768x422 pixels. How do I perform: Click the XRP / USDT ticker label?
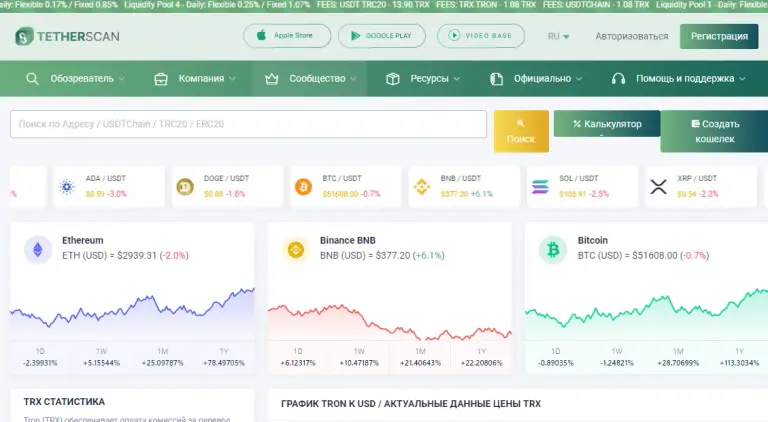[x=697, y=178]
